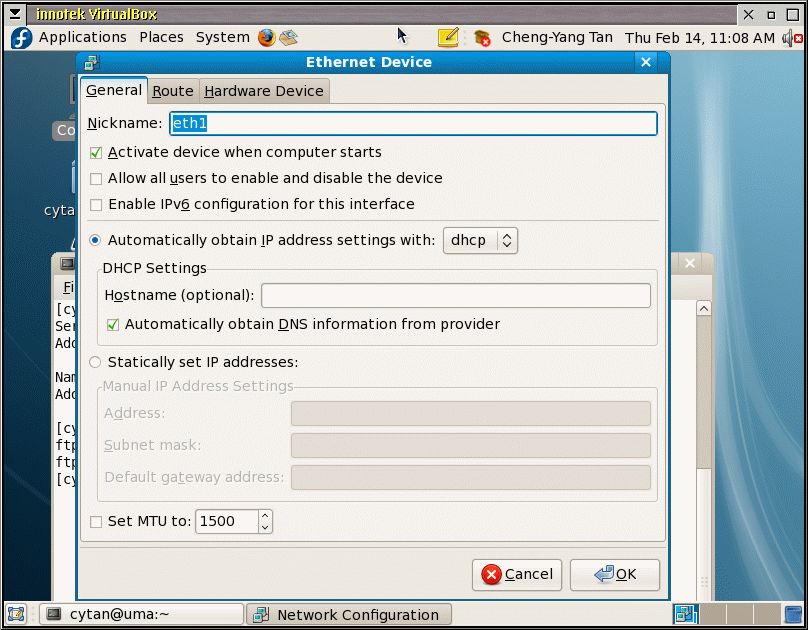
Task: Uncheck Activate device when computer starts
Action: coord(96,153)
